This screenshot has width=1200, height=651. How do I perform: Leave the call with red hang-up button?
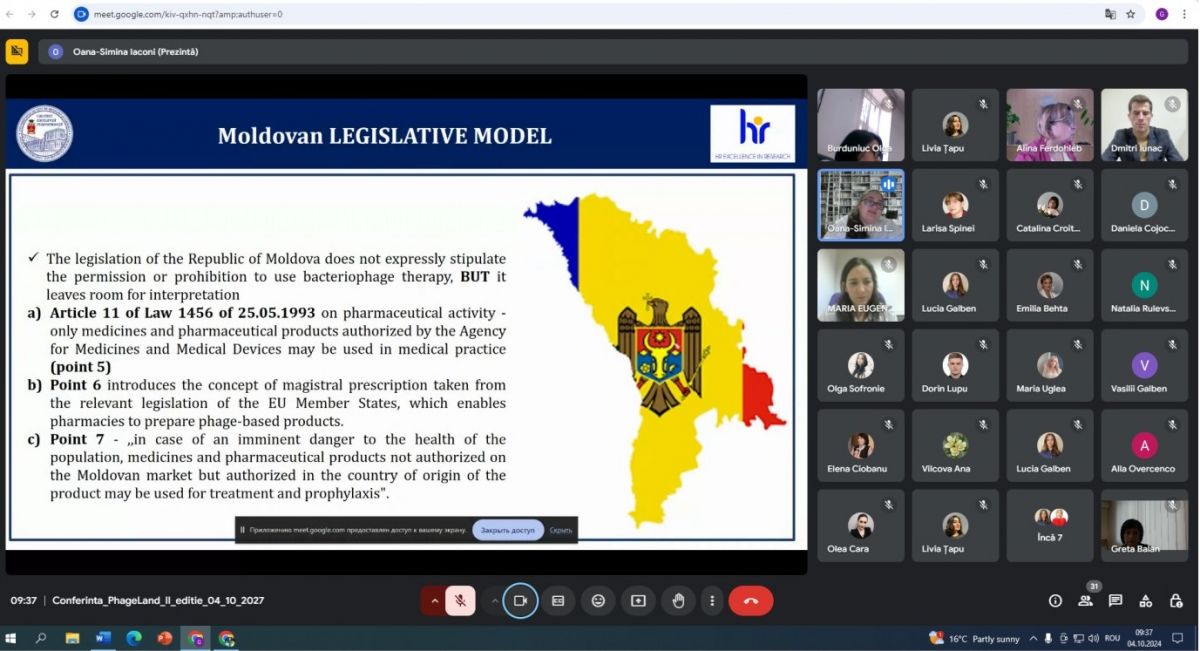750,601
